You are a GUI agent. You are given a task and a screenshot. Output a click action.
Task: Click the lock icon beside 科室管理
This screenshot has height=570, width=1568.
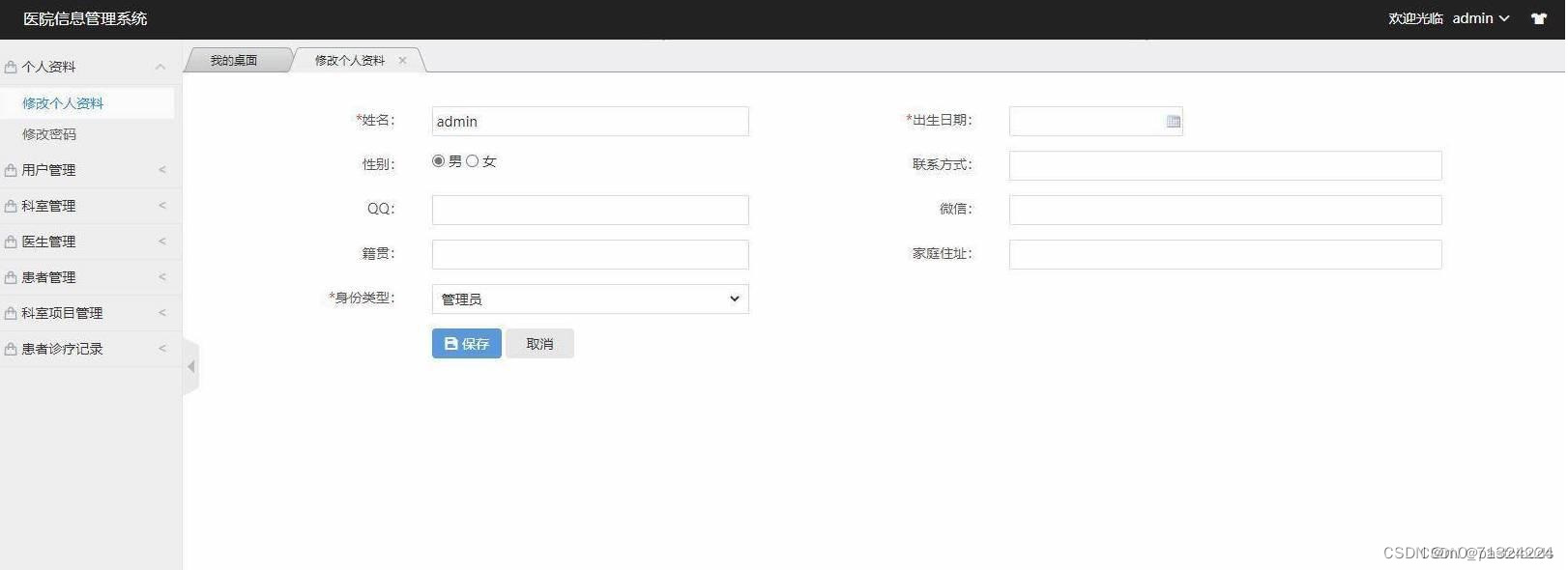(x=11, y=206)
